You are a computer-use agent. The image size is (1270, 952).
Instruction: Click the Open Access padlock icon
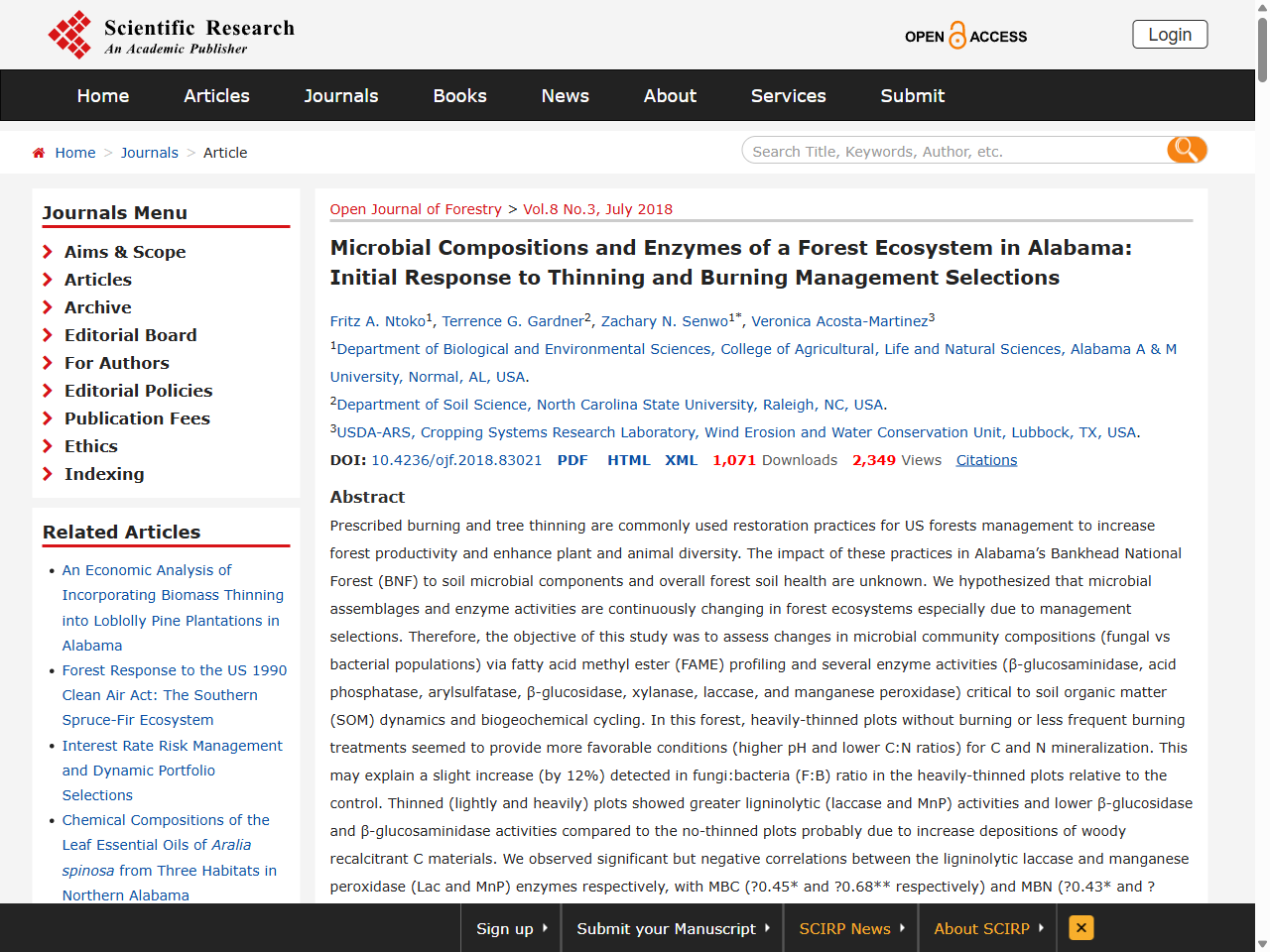tap(960, 35)
